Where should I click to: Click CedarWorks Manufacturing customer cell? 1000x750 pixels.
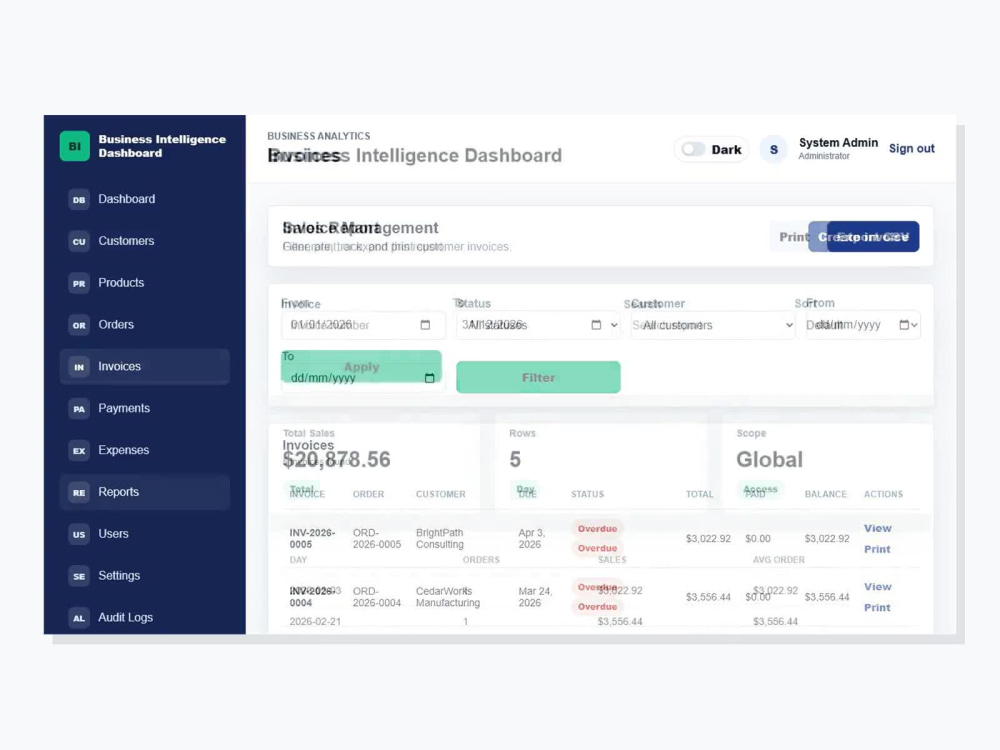tap(447, 597)
